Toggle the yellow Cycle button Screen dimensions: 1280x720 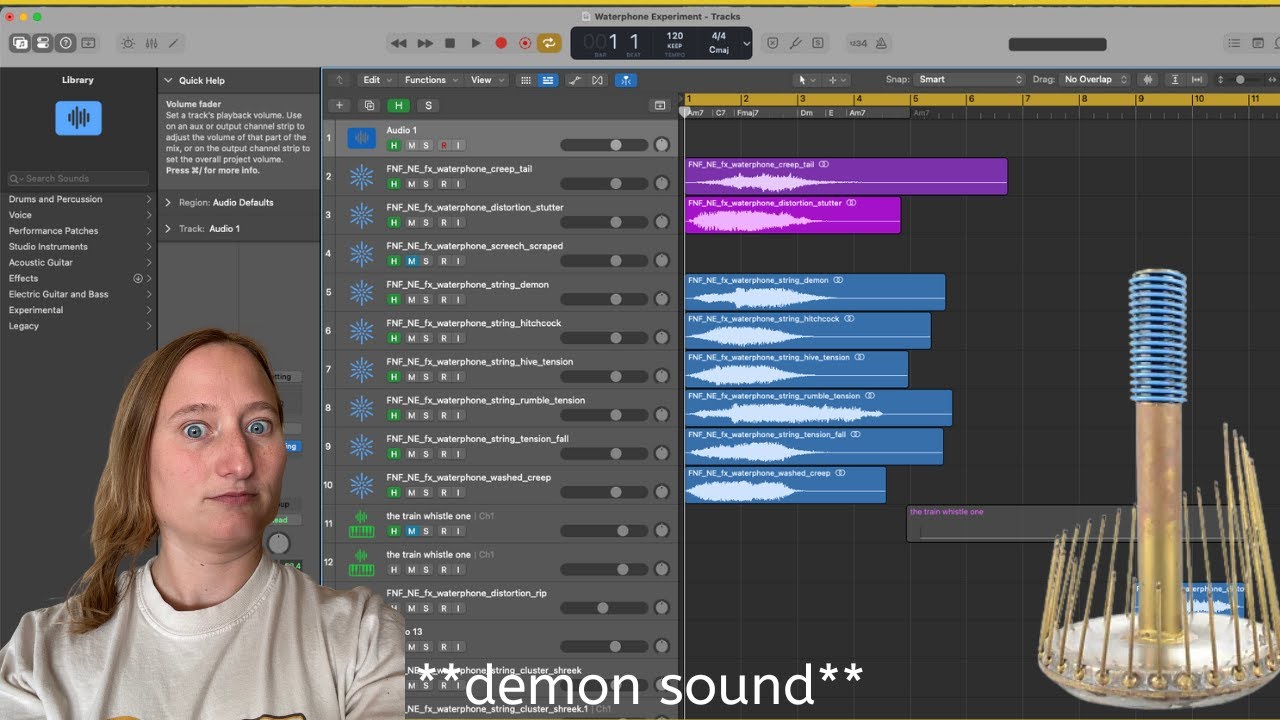tap(549, 43)
